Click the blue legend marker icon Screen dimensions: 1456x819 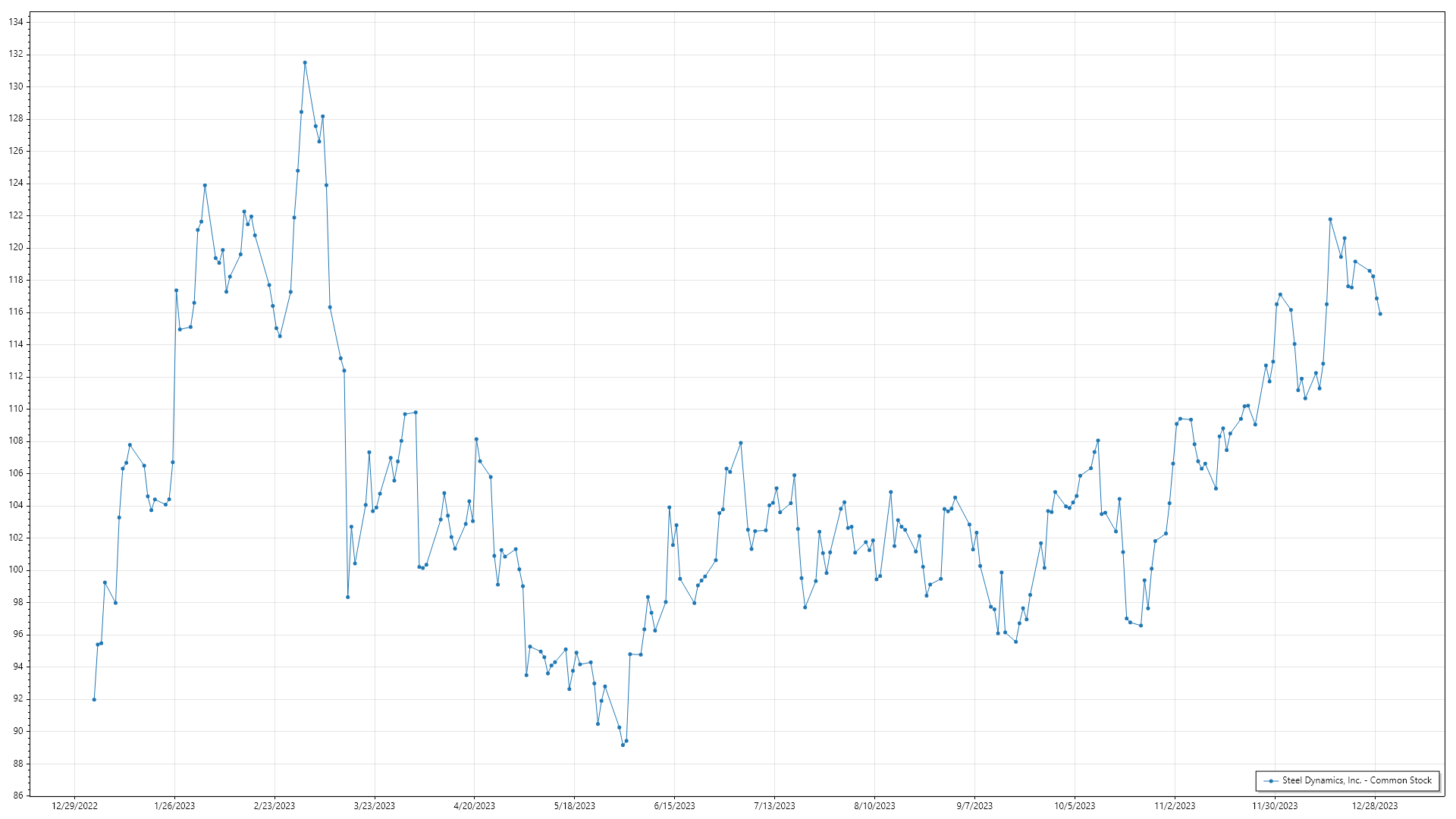(1270, 780)
